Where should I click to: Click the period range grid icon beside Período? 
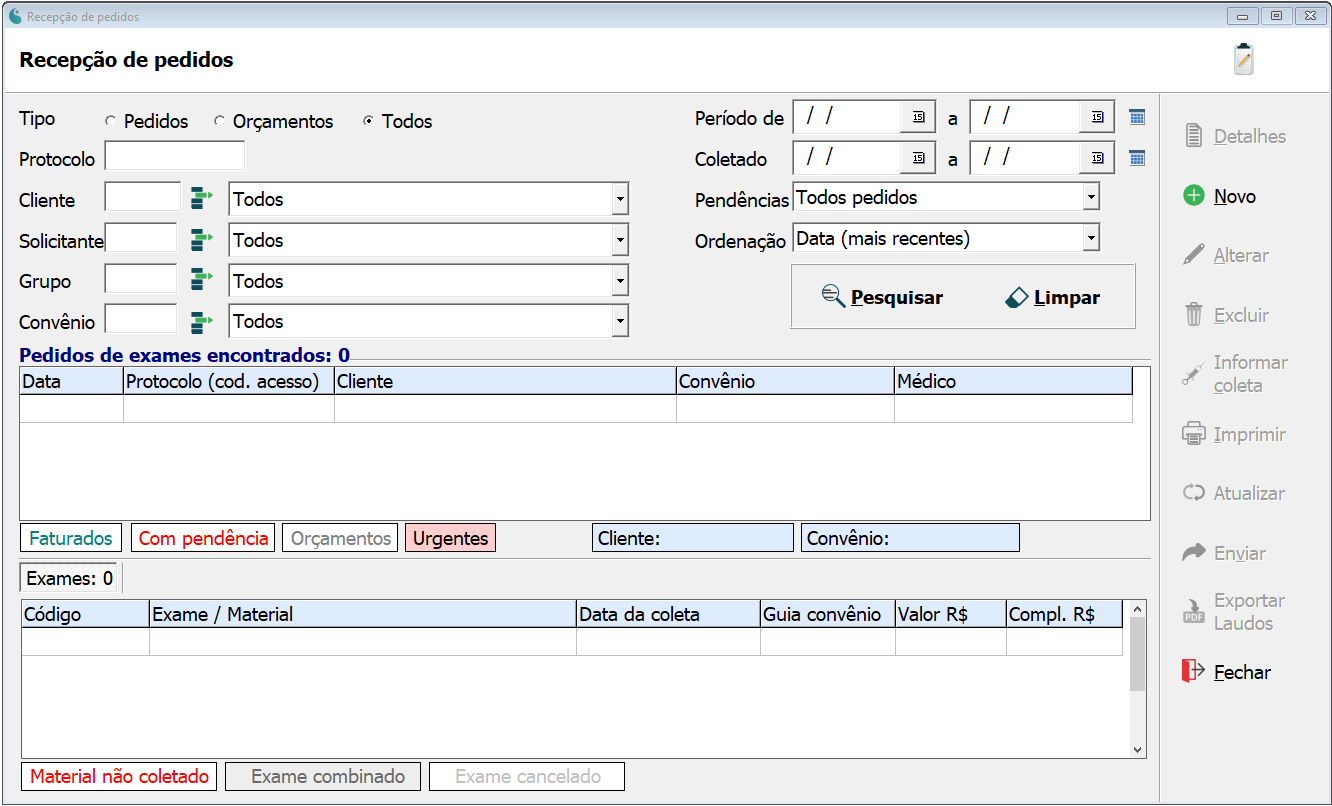[x=1137, y=117]
